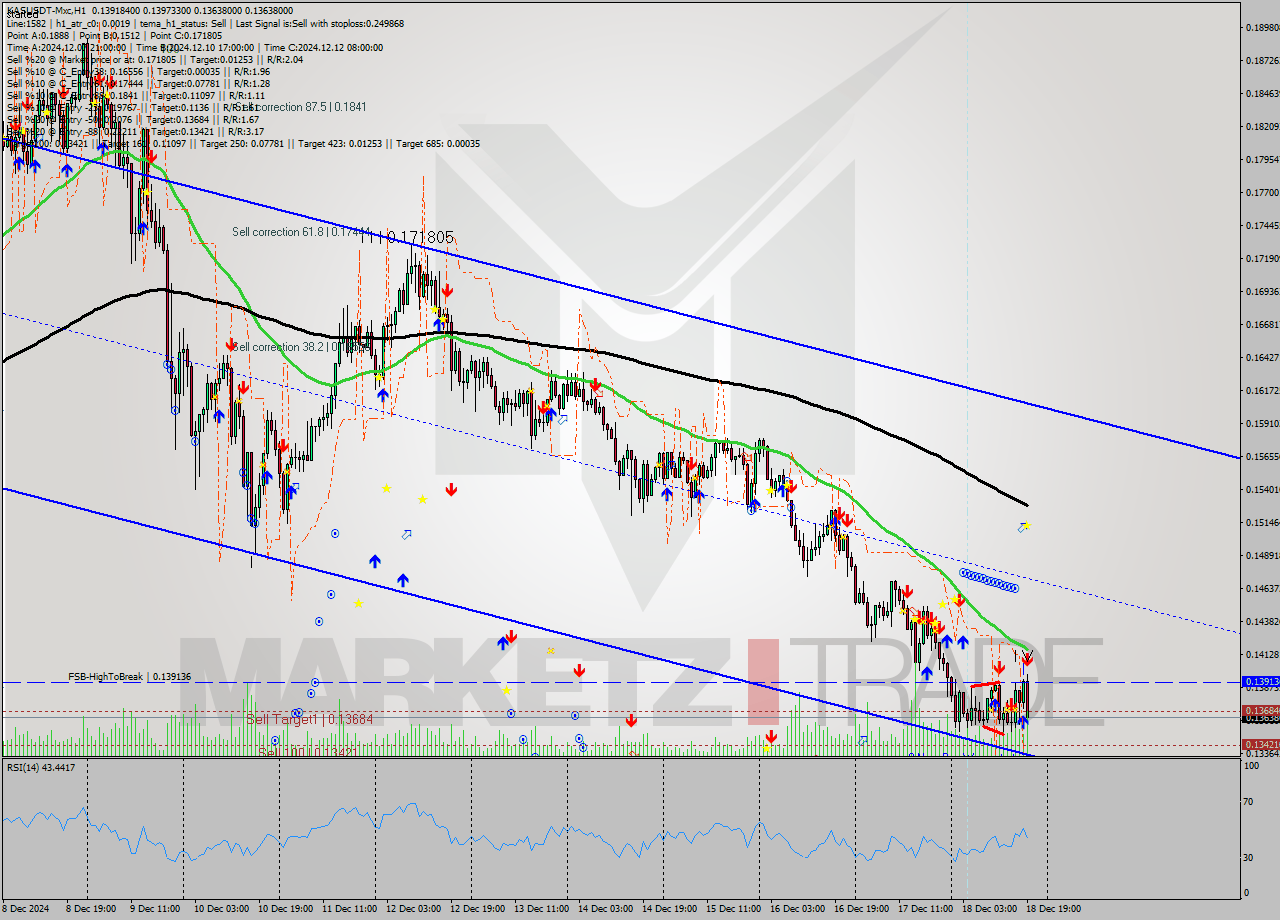
Task: Click the 0.17700 price axis value
Action: pos(1261,192)
